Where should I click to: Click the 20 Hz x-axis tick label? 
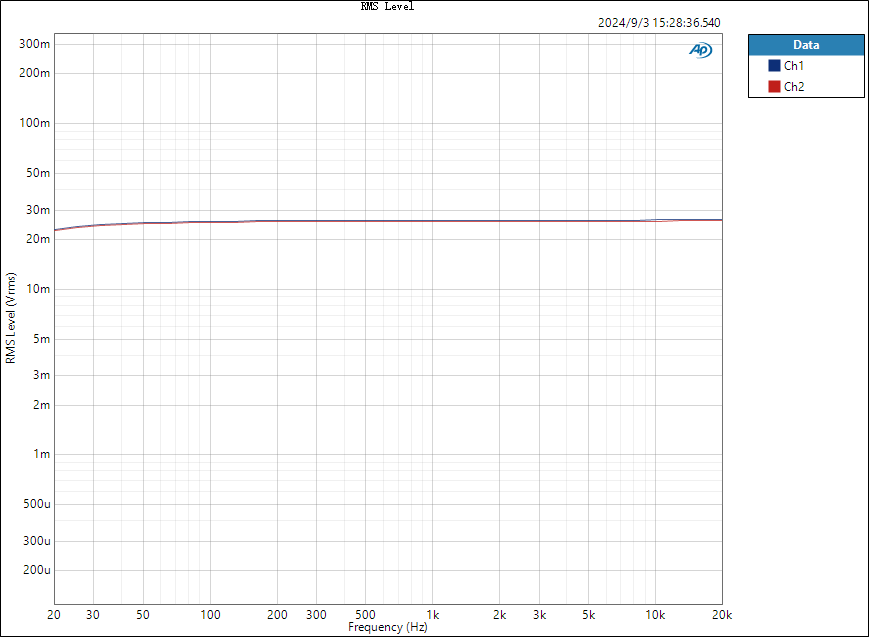[54, 615]
